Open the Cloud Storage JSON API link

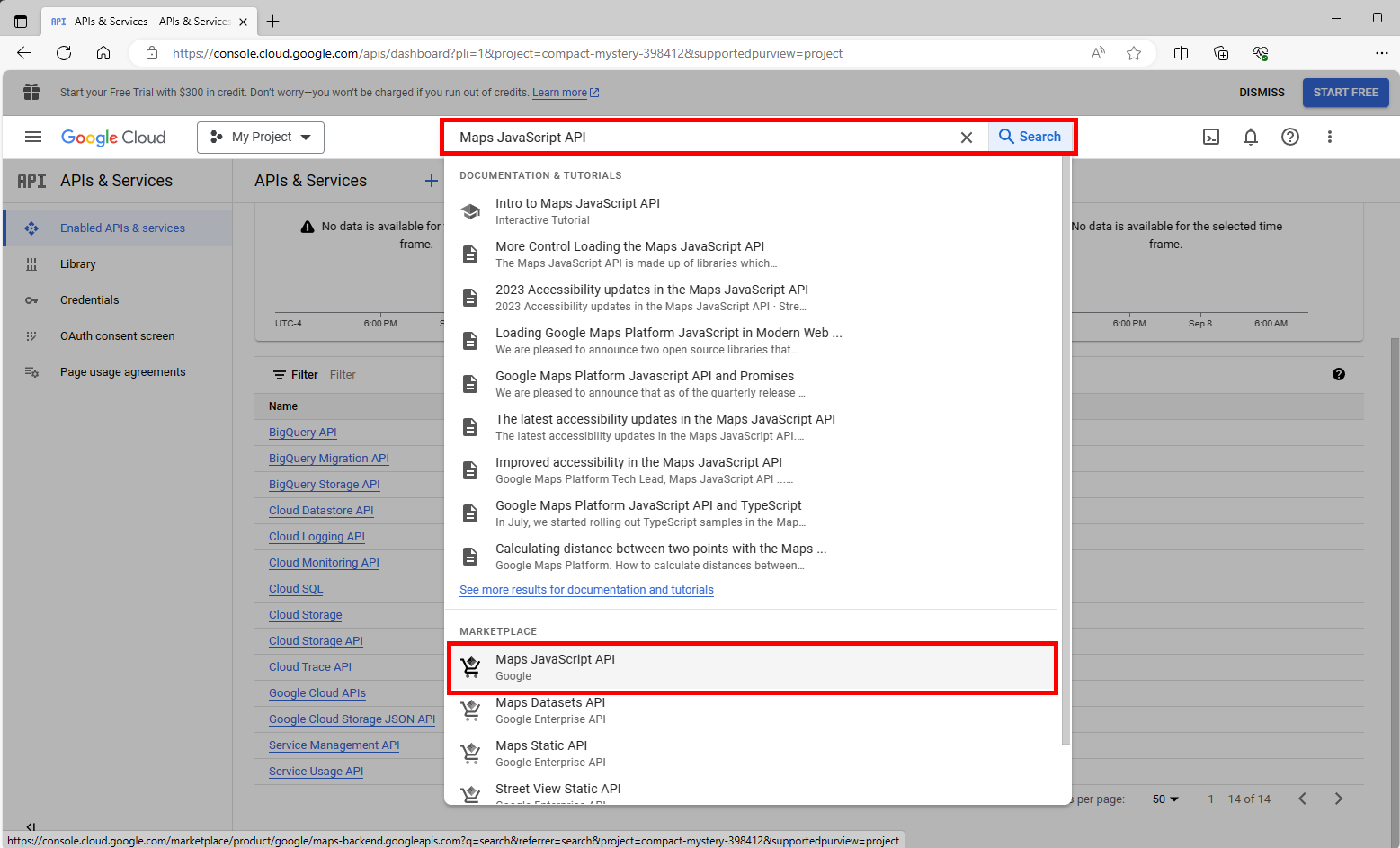coord(352,719)
